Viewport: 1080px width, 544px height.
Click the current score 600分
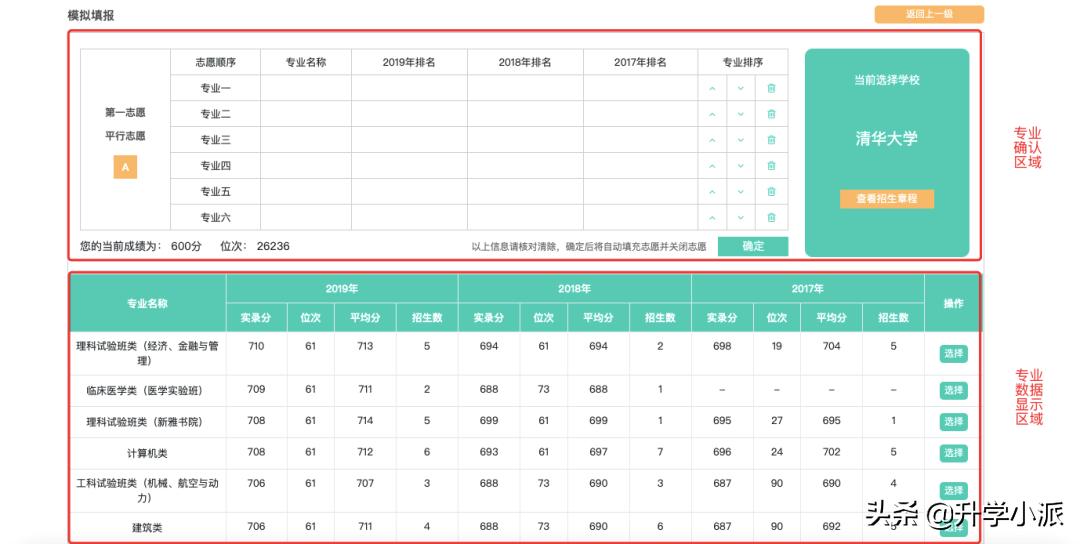click(186, 246)
